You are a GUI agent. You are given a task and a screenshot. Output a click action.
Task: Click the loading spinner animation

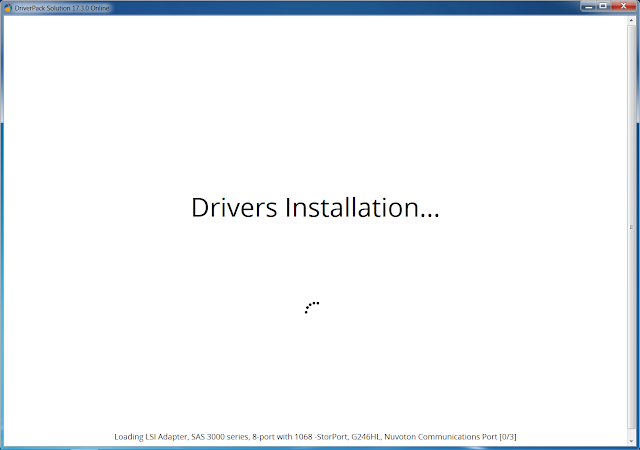tap(312, 307)
